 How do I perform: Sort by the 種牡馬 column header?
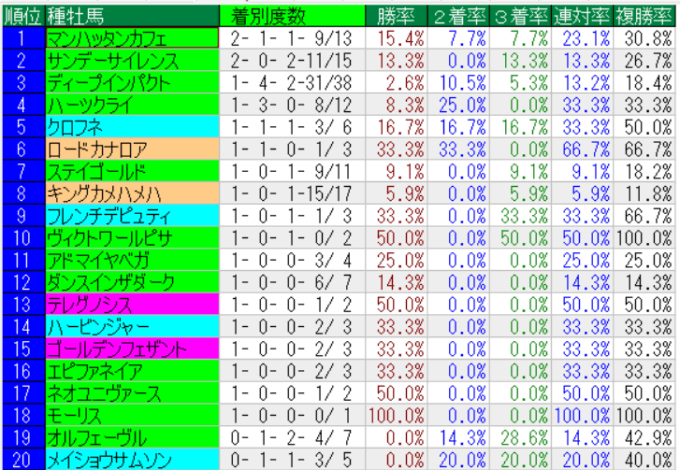pyautogui.click(x=132, y=16)
